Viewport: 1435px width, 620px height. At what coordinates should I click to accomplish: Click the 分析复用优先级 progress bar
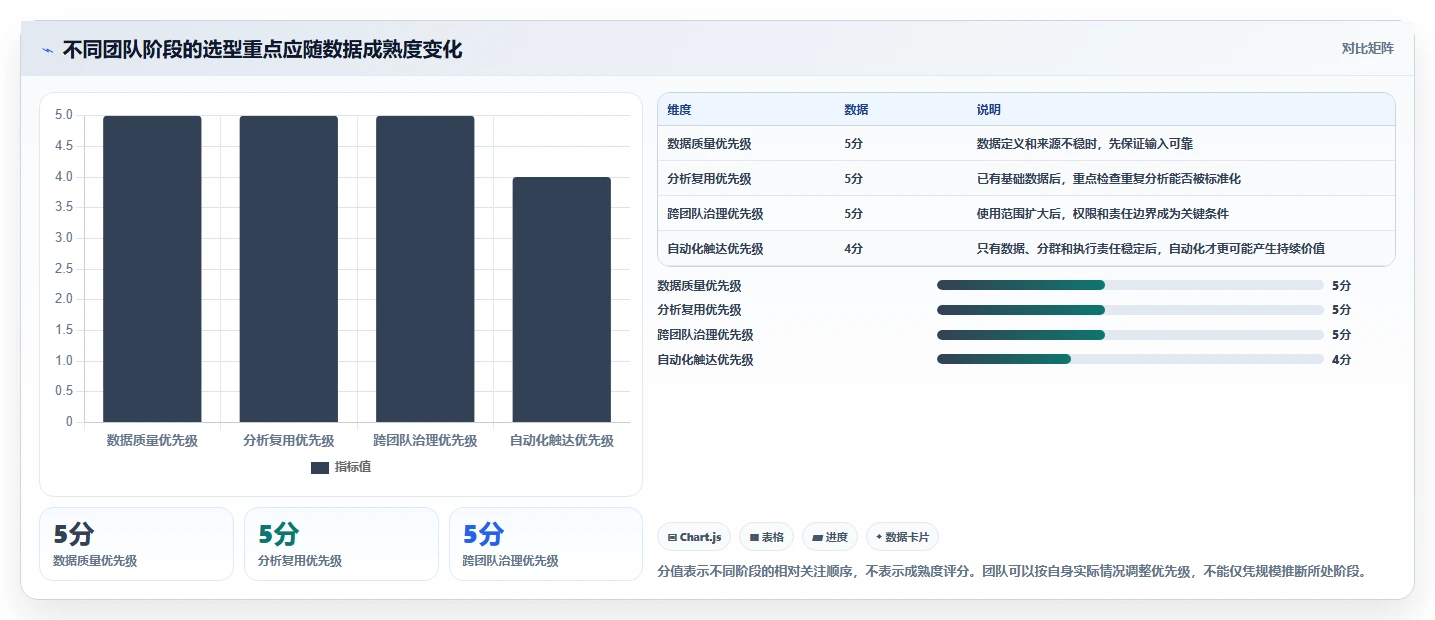(1130, 310)
